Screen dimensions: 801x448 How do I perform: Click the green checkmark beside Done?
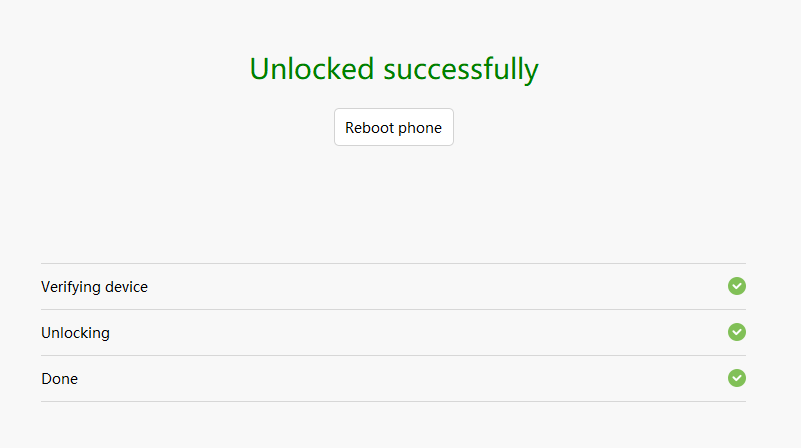click(737, 378)
